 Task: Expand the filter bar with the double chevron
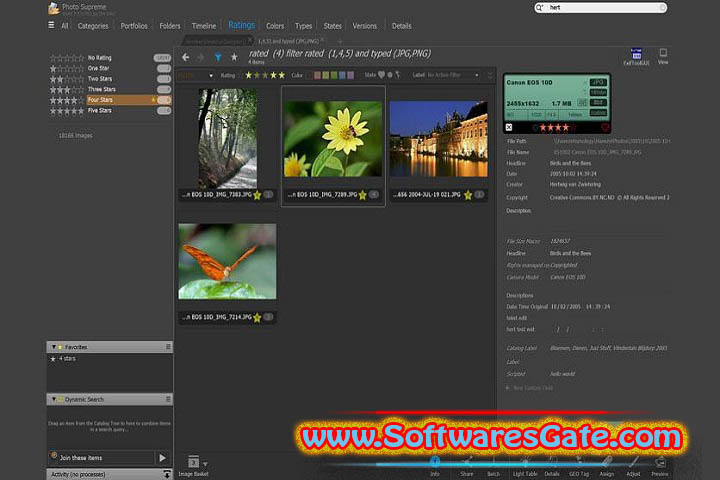[490, 75]
